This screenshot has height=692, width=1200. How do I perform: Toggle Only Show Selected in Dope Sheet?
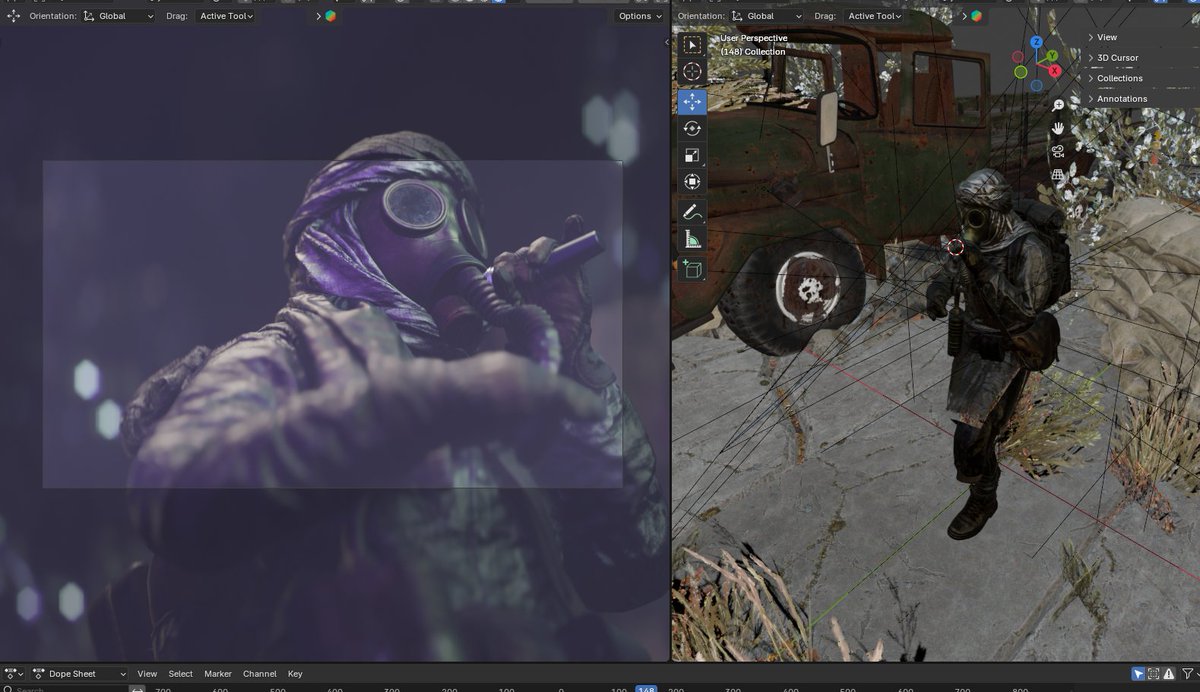coord(1138,674)
